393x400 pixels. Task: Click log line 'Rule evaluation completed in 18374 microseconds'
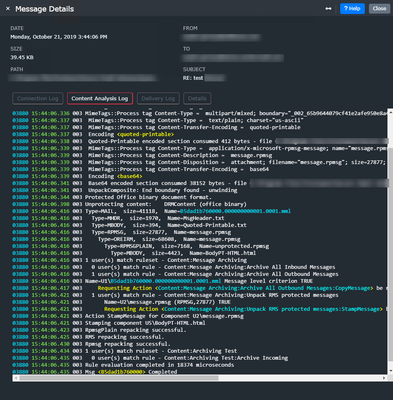click(x=123, y=365)
